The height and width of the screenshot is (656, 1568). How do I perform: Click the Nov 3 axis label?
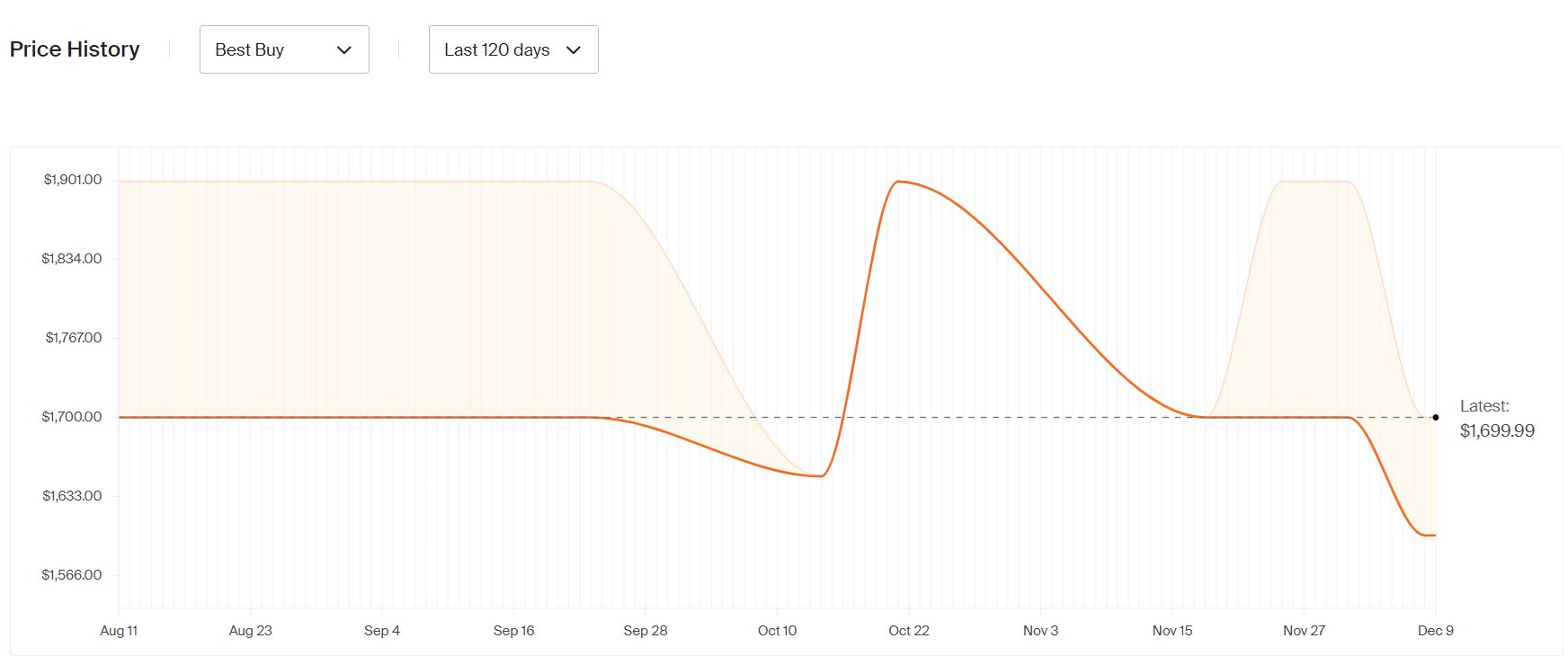[1040, 631]
